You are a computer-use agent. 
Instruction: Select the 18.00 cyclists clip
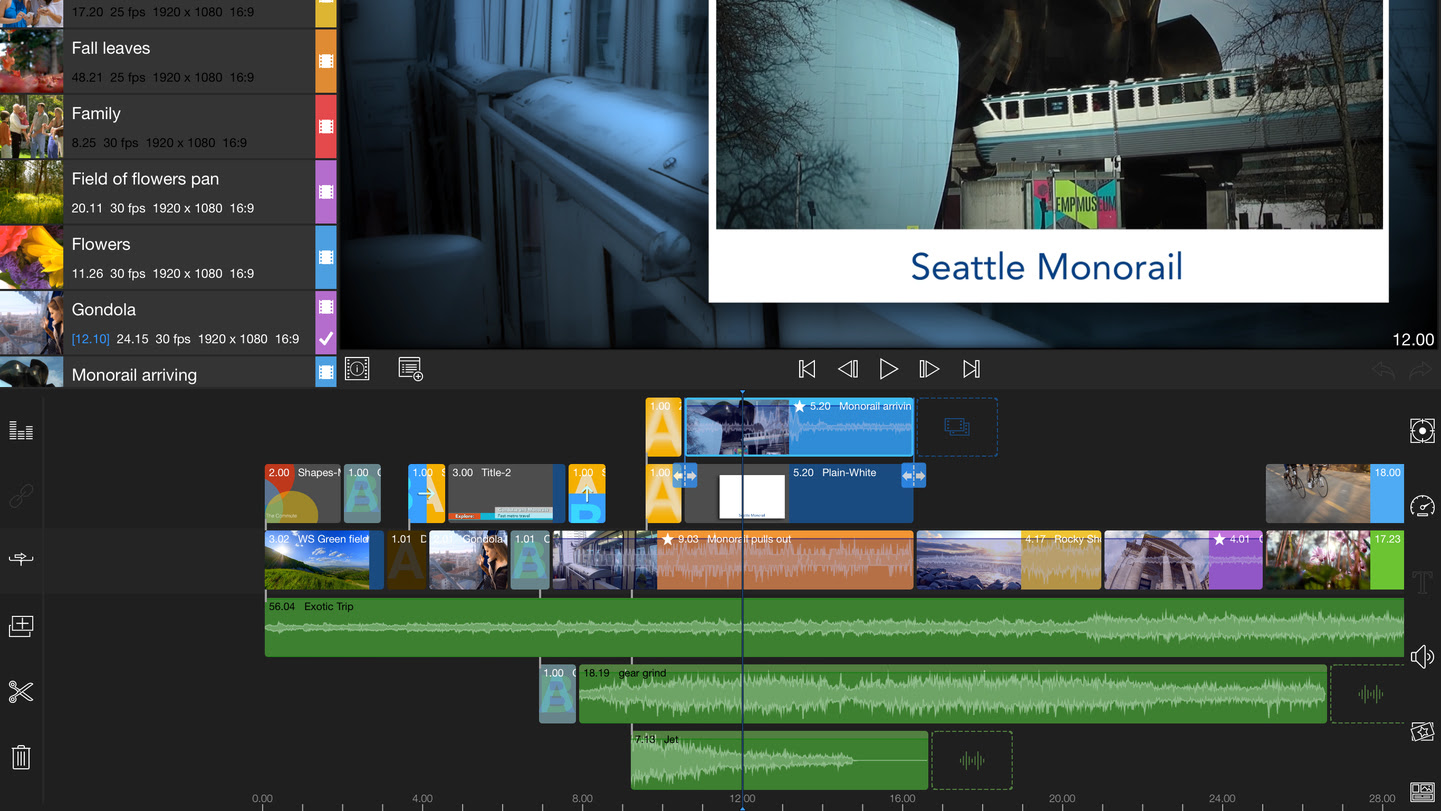[x=1335, y=493]
